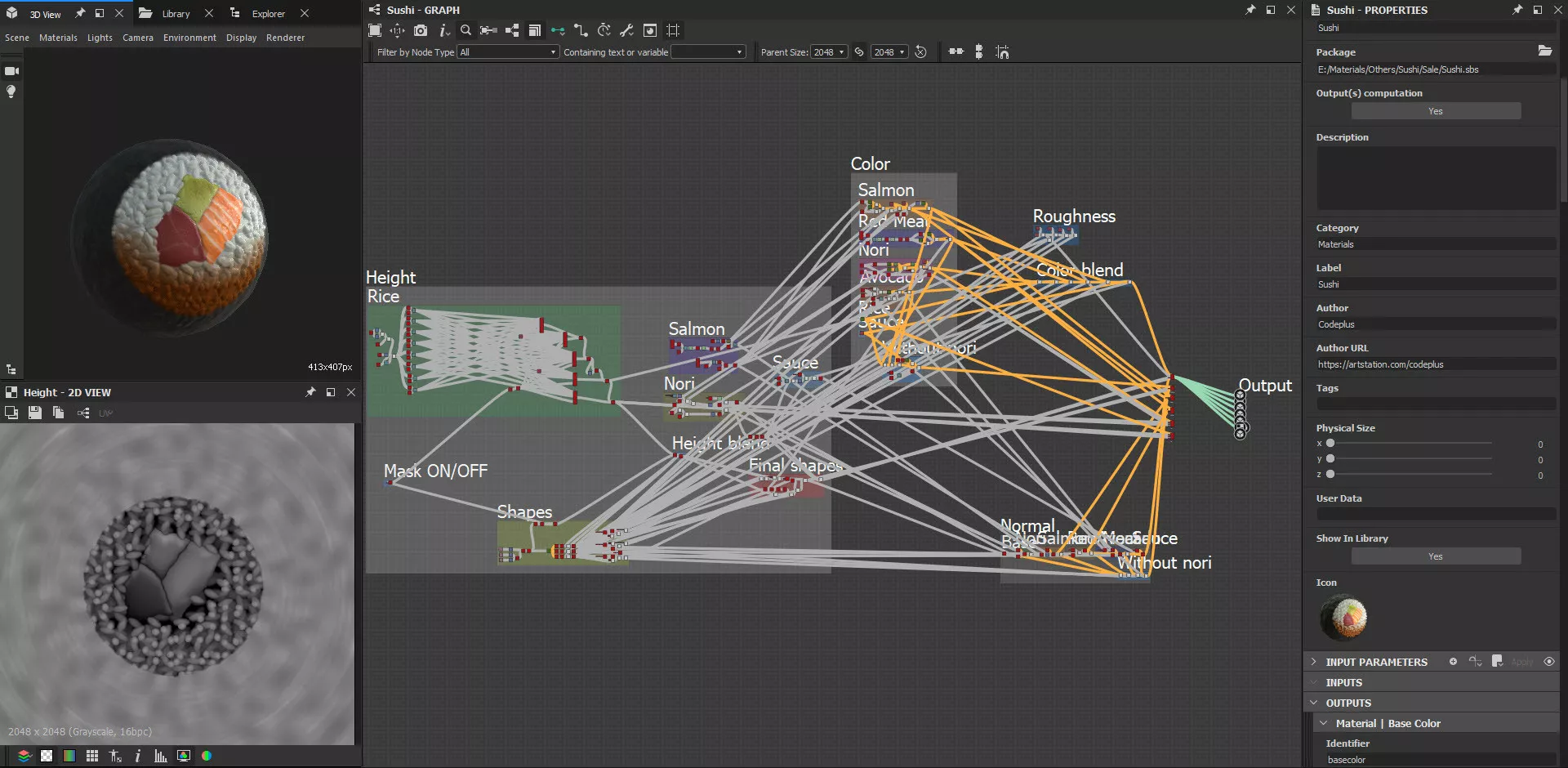Click the tiling grid icon in 2D view
The image size is (1568, 768).
92,756
